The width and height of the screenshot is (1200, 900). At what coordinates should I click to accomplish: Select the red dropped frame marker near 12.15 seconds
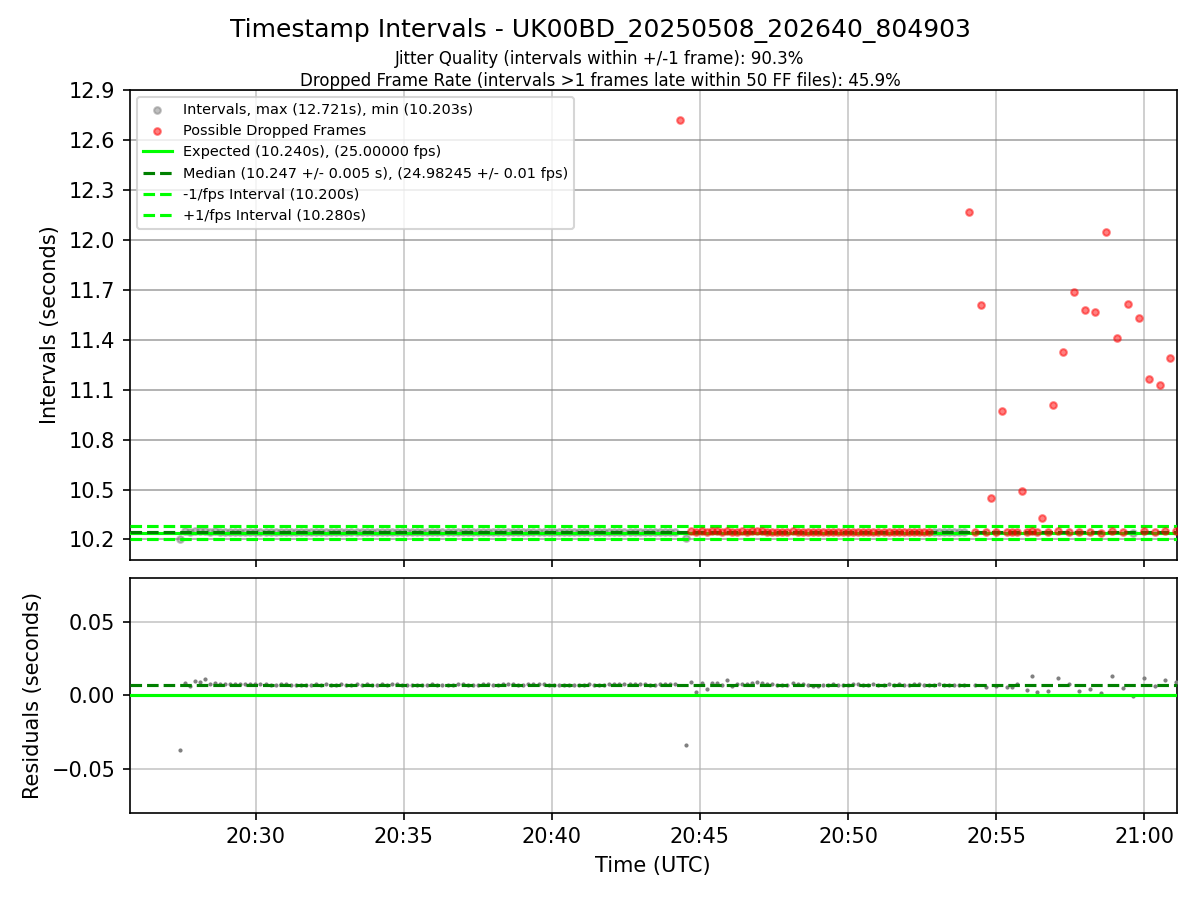pos(969,212)
